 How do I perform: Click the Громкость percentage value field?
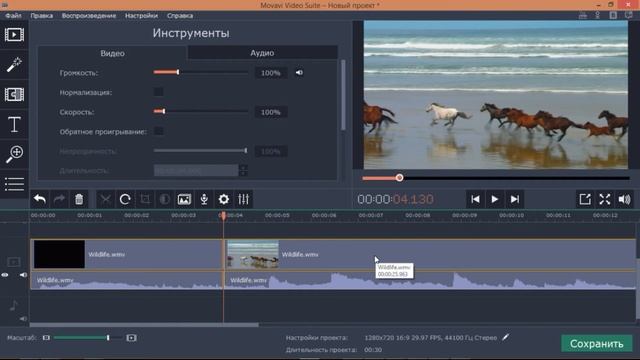coord(271,73)
